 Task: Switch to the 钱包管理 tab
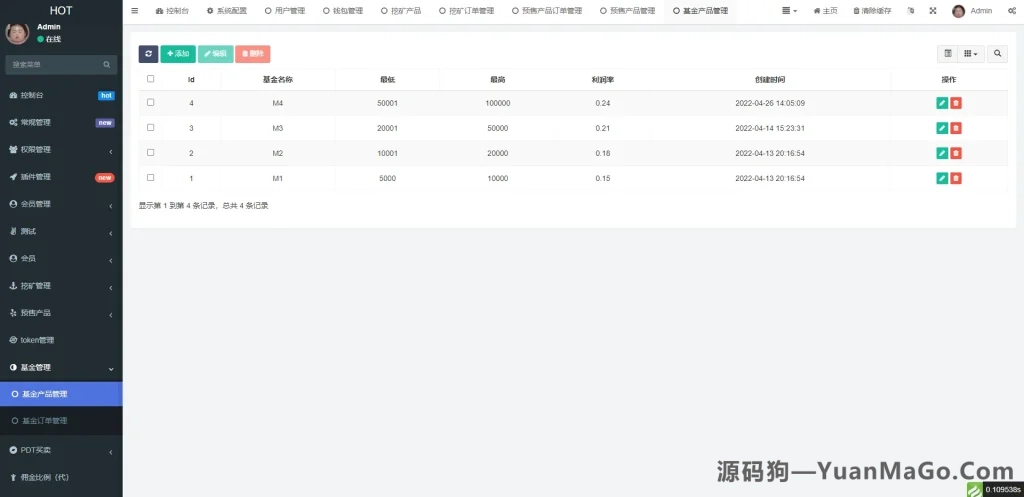[x=343, y=11]
